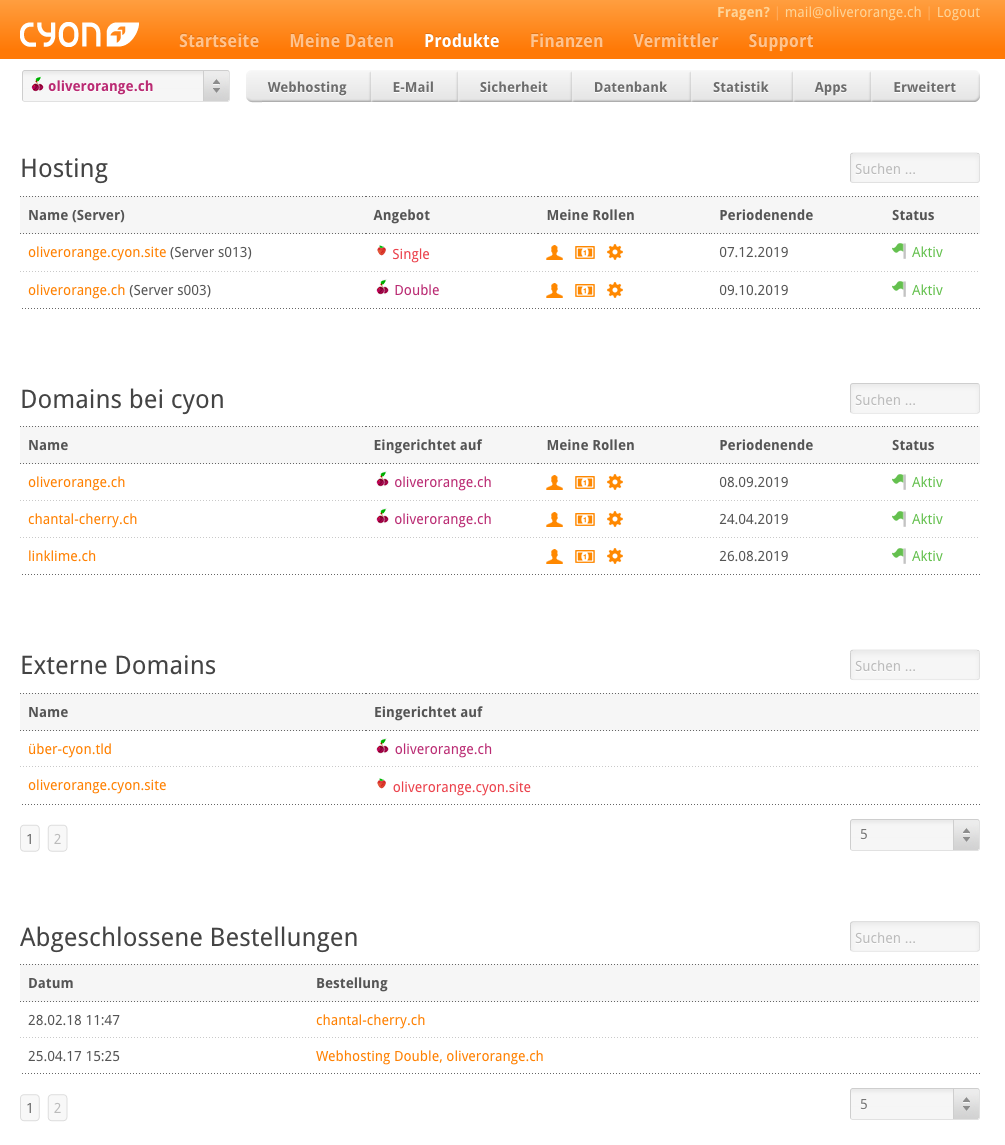Open the linklime.ch domain link
Image resolution: width=1005 pixels, height=1145 pixels.
(62, 556)
